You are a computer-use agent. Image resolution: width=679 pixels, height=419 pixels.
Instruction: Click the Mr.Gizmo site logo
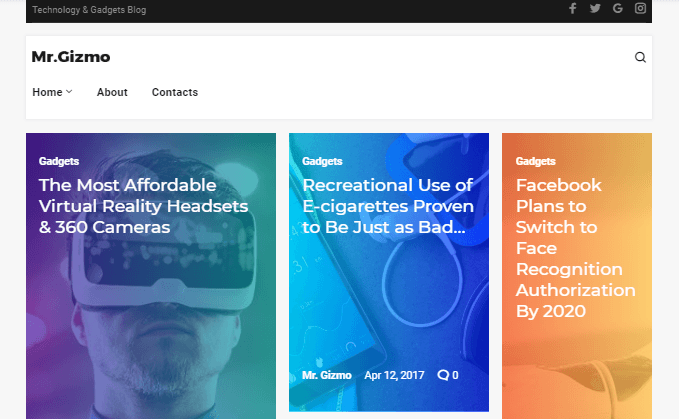(x=71, y=57)
